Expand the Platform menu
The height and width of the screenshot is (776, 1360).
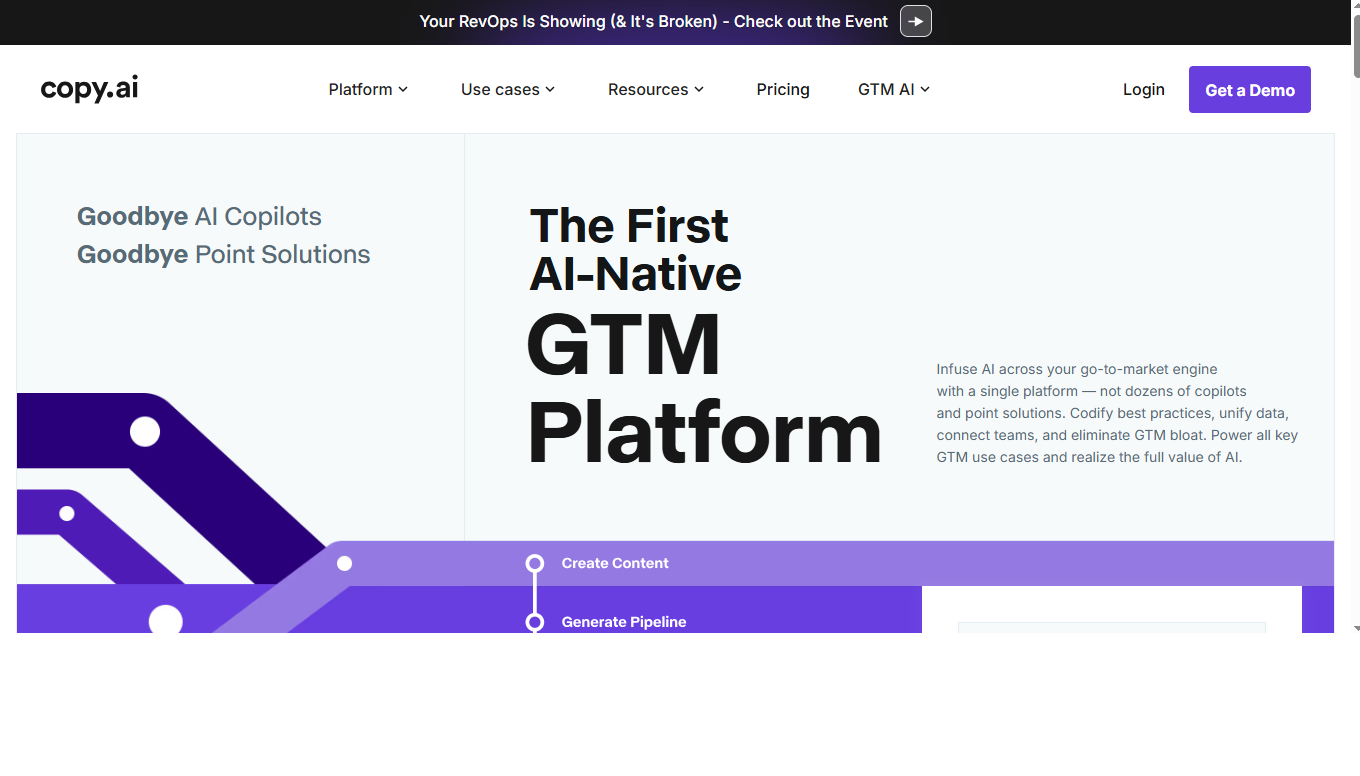(x=368, y=89)
